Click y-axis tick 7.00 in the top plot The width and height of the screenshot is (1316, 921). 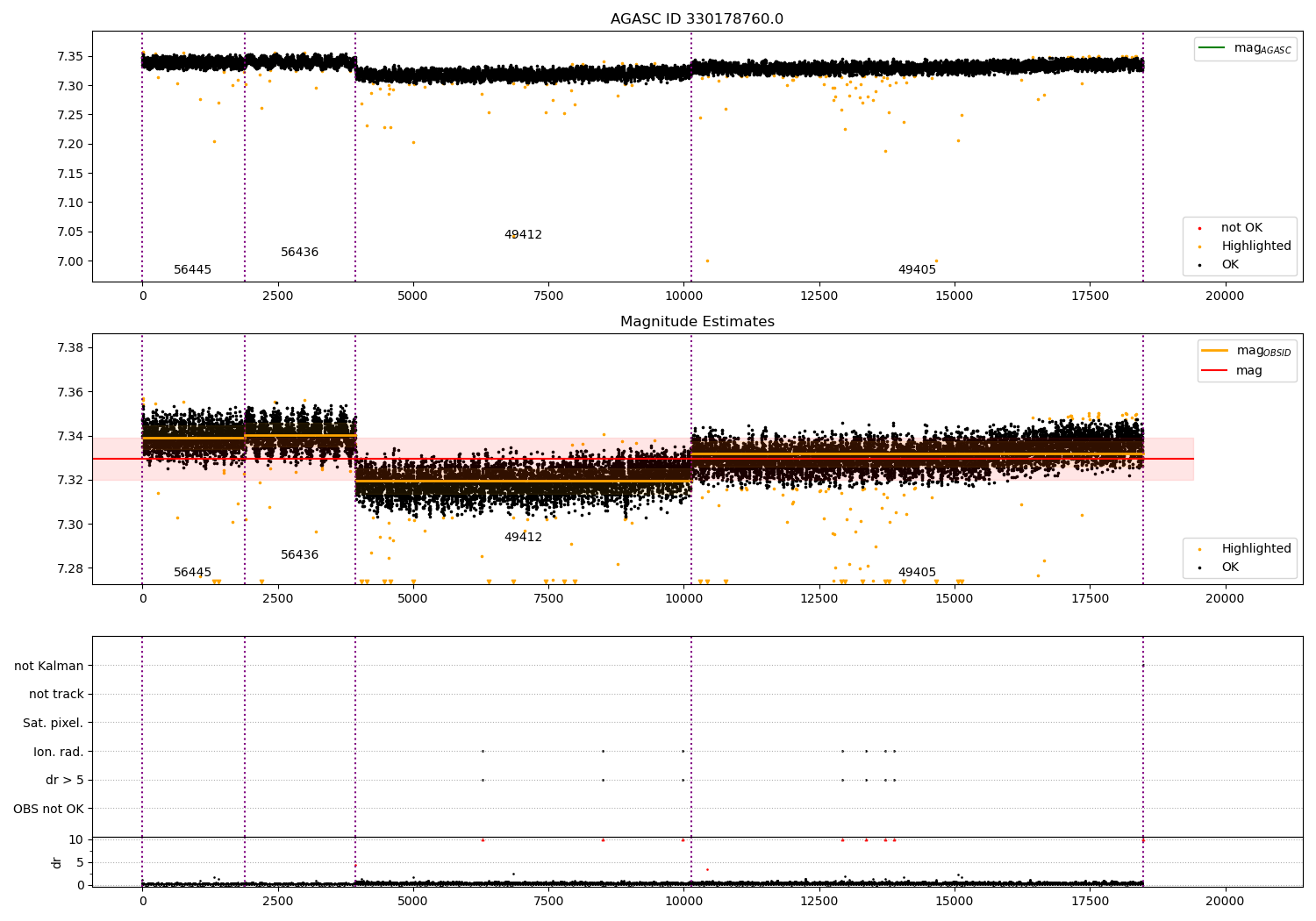coord(70,261)
